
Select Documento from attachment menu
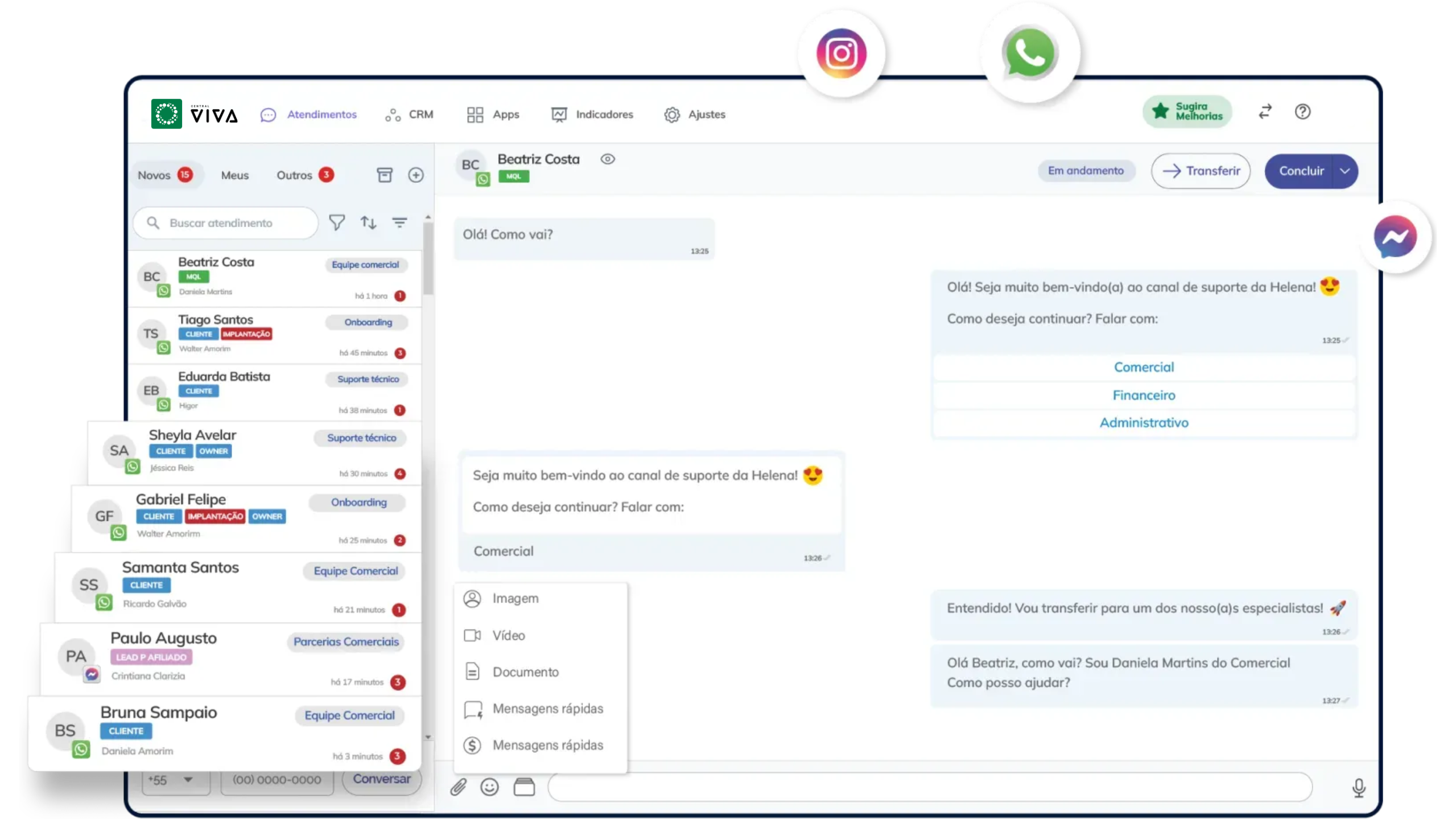pos(525,672)
